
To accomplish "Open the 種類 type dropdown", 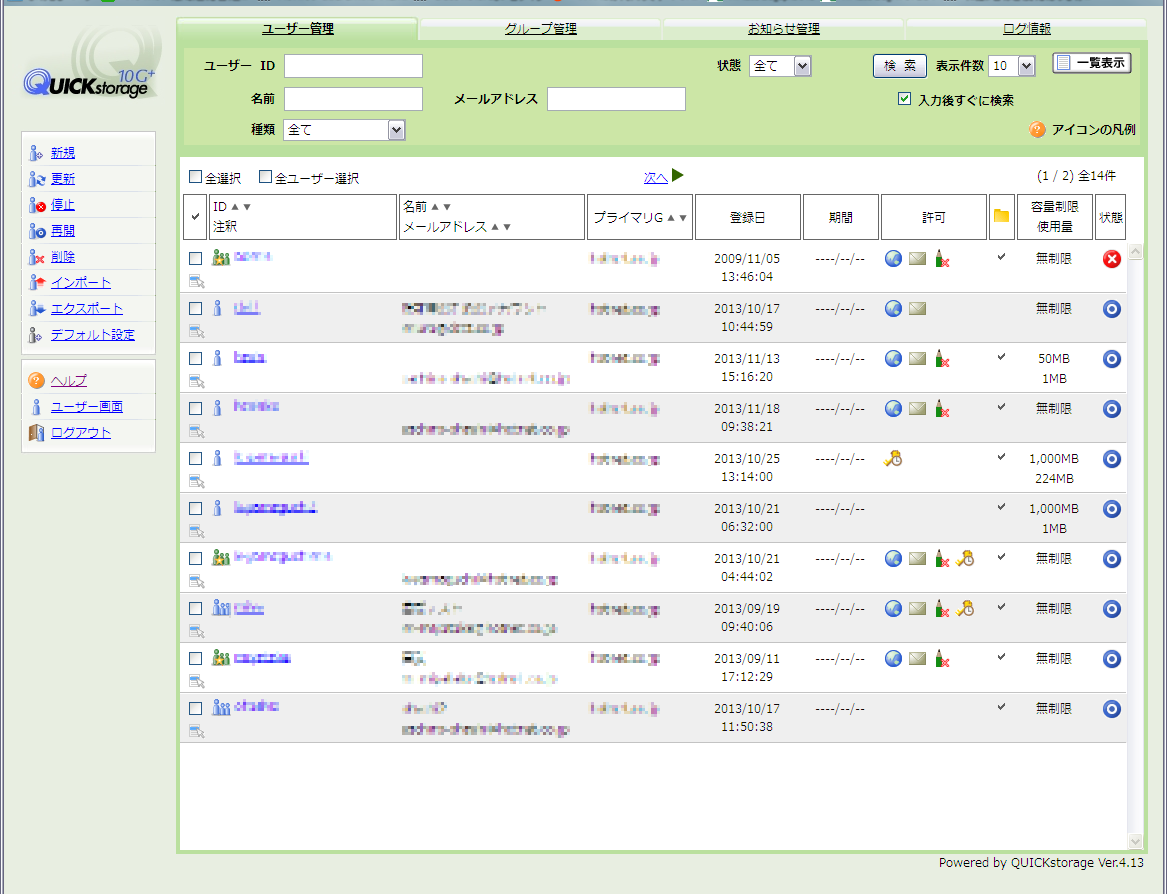I will tap(344, 130).
